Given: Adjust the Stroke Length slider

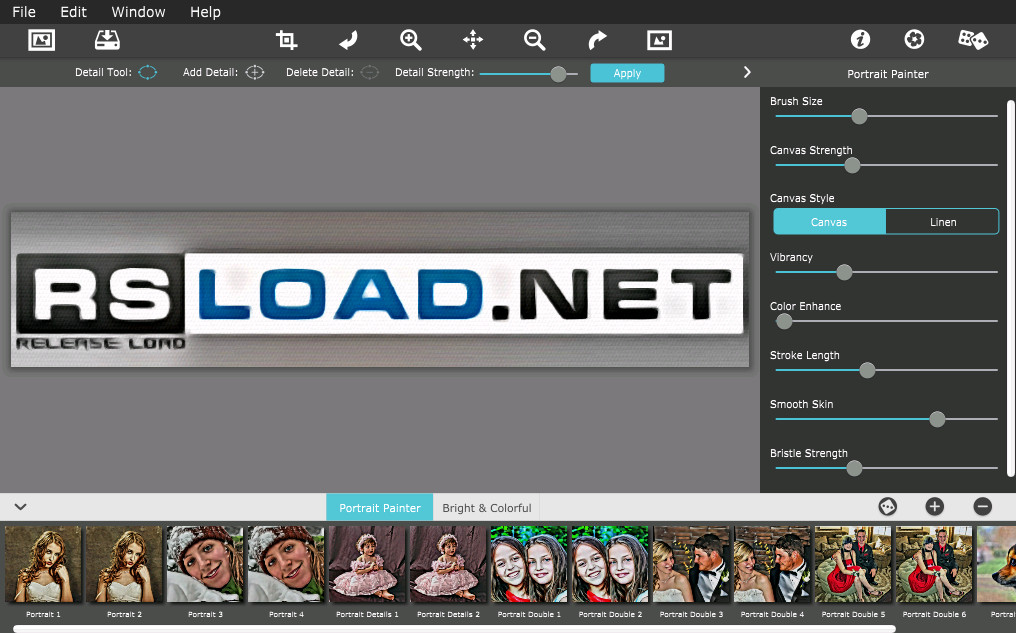Looking at the screenshot, I should pyautogui.click(x=886, y=370).
